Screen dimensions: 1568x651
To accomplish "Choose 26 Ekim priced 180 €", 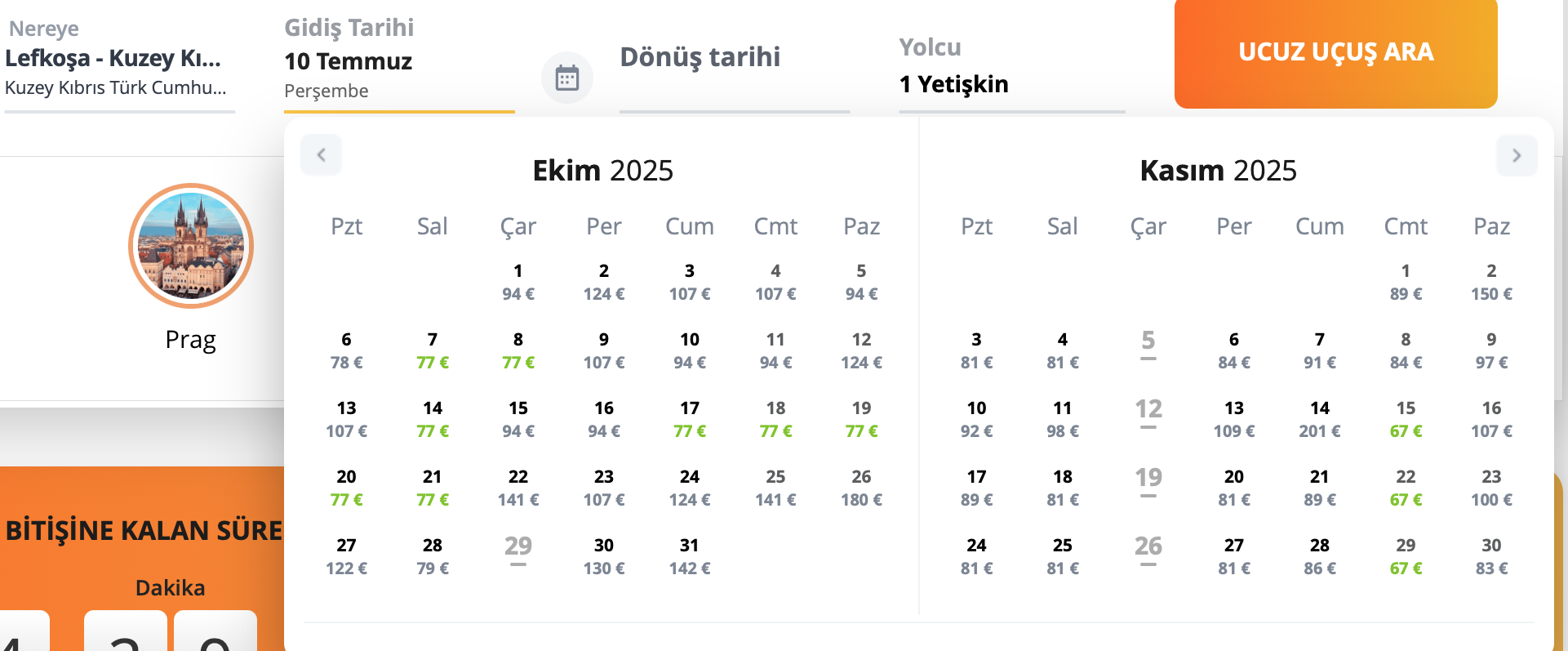I will click(861, 488).
